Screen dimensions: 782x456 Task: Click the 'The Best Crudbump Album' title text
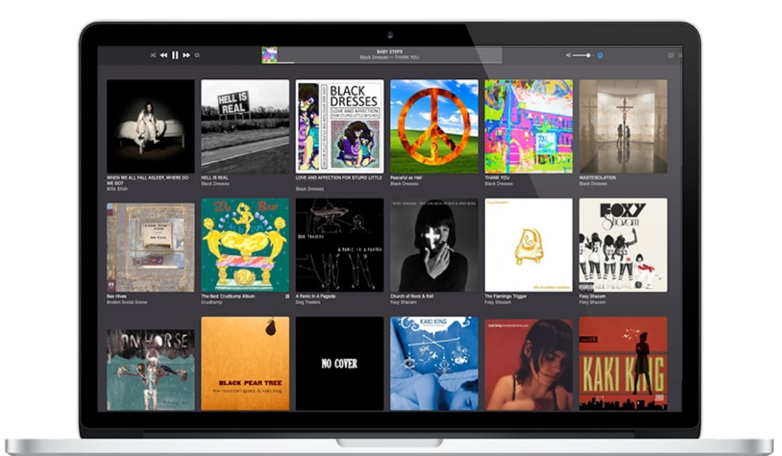228,296
